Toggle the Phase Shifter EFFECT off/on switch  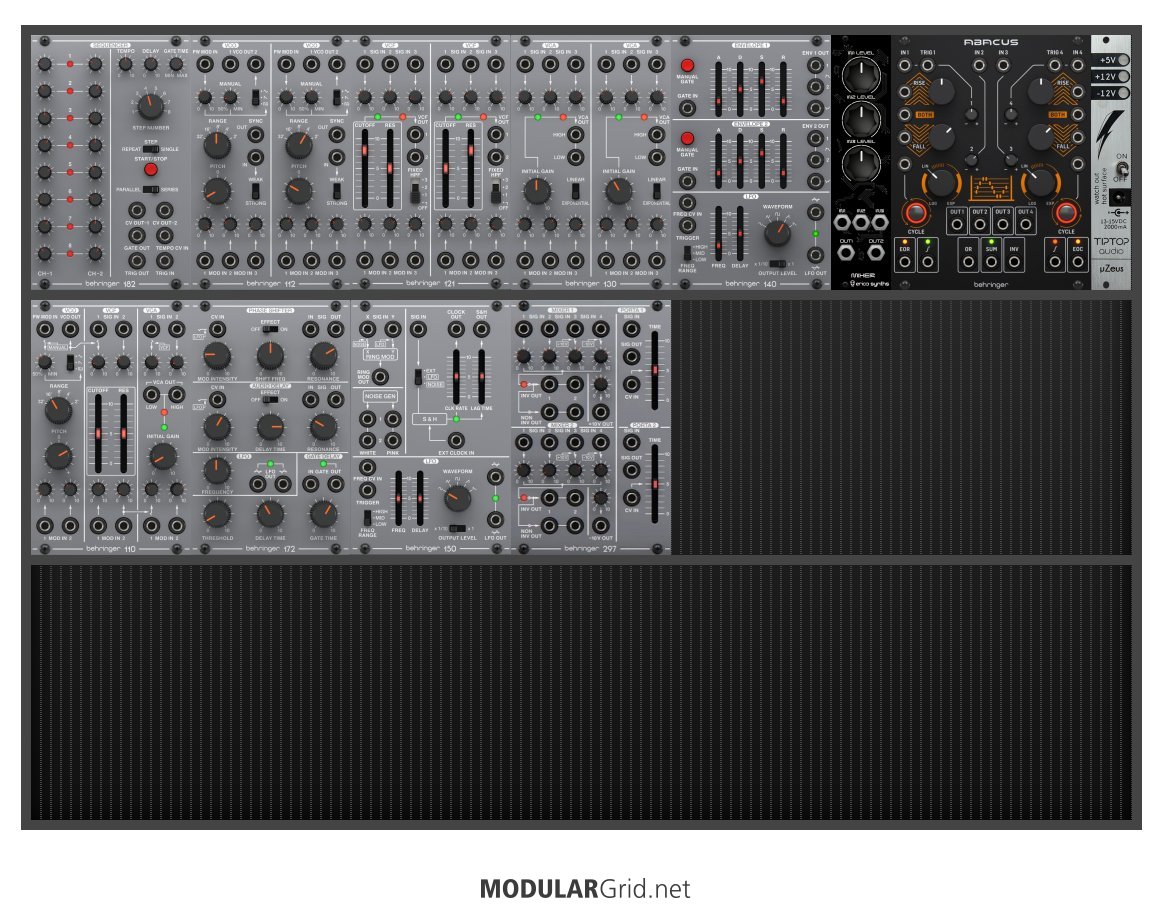click(x=270, y=329)
